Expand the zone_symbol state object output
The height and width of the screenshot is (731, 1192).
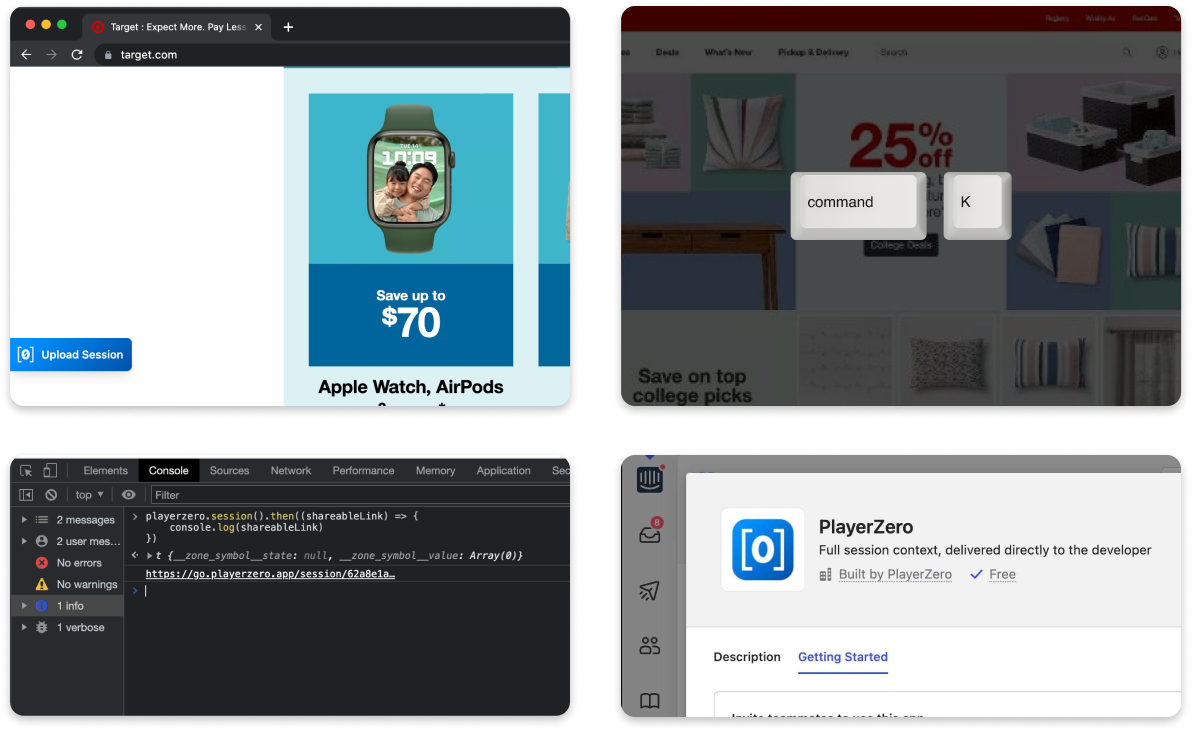coord(150,555)
